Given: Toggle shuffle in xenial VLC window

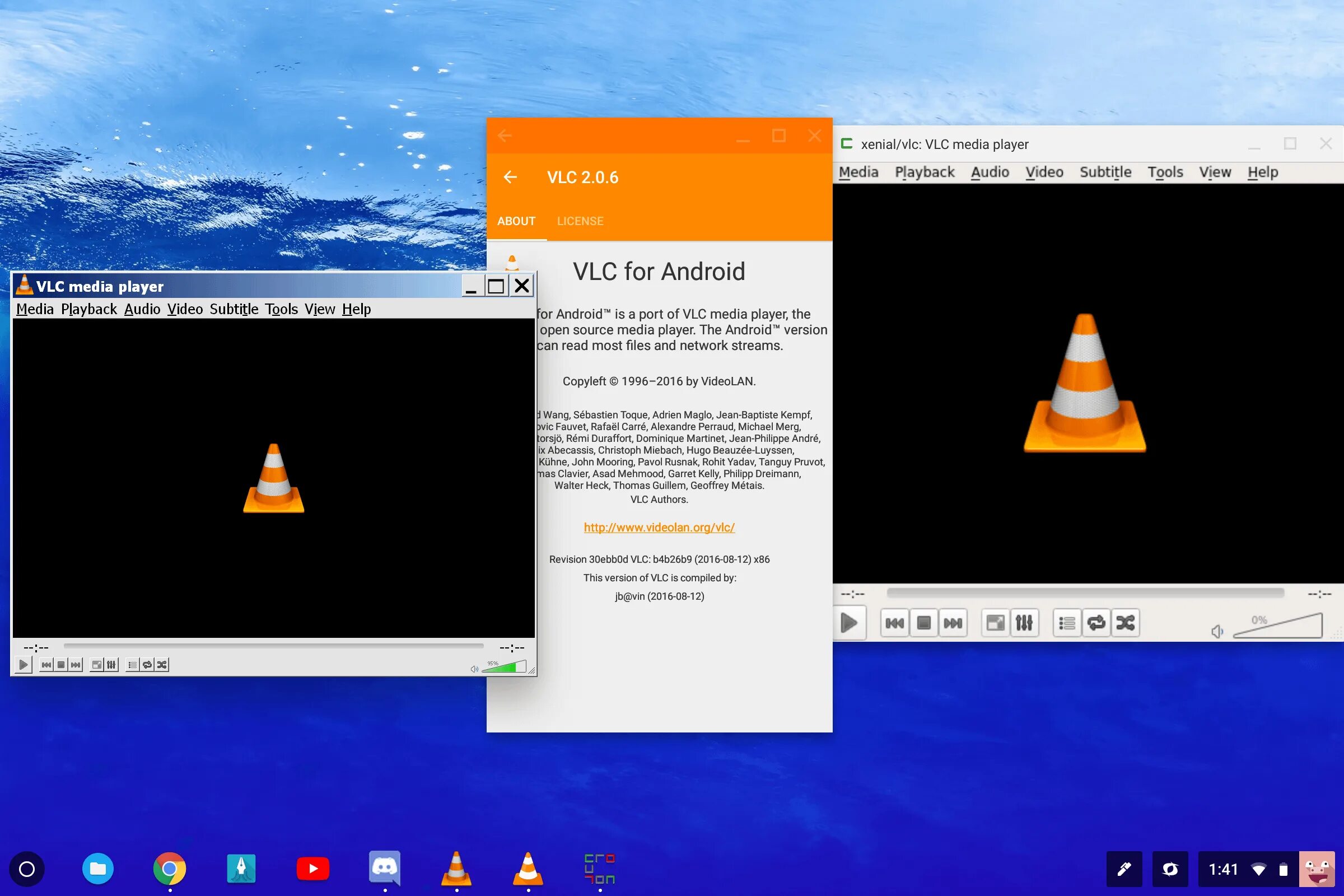Looking at the screenshot, I should click(1125, 622).
